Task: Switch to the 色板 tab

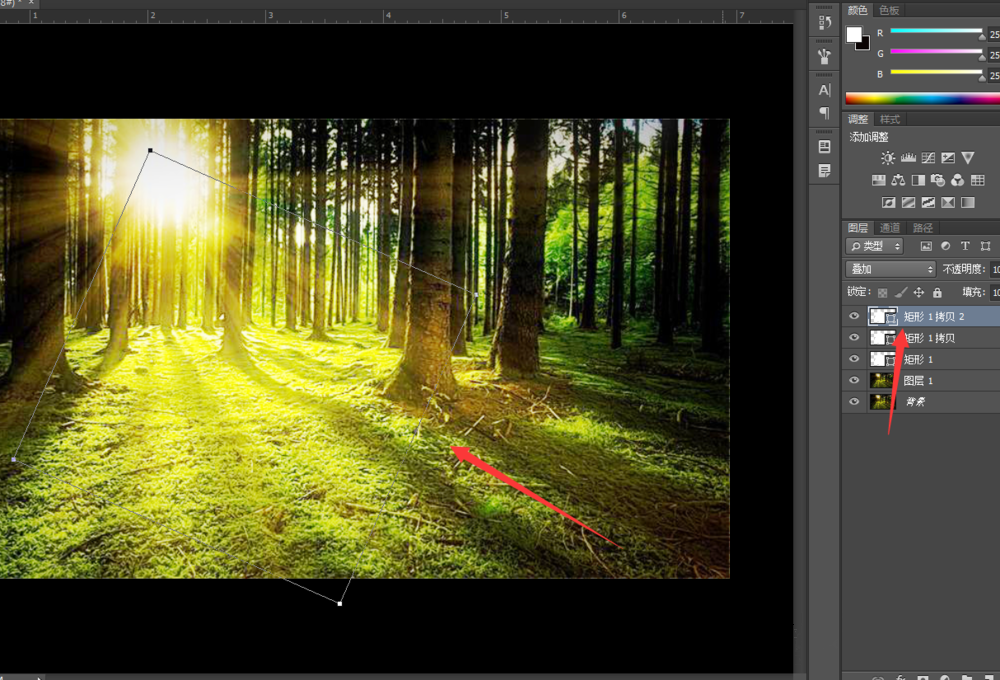Action: click(x=889, y=10)
